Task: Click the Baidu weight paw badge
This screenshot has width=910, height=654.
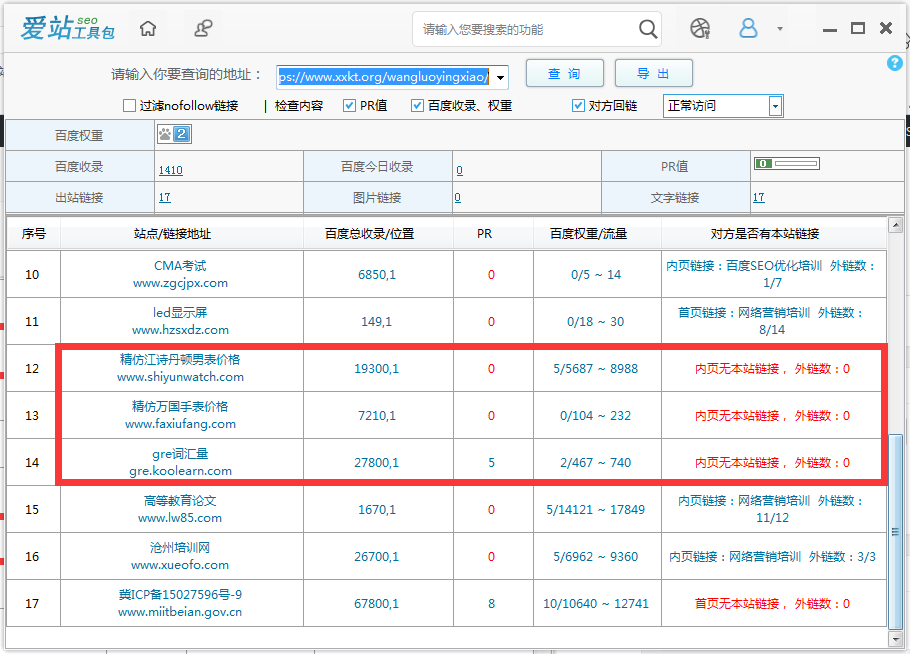Action: (174, 135)
